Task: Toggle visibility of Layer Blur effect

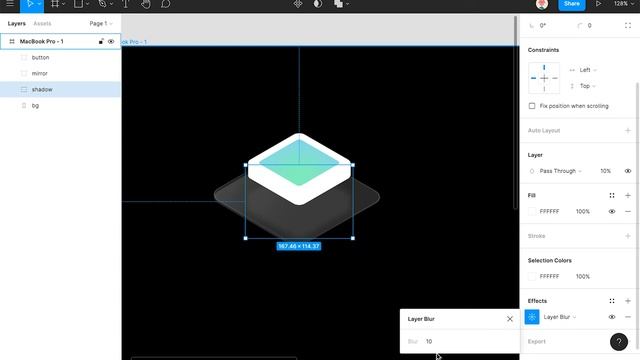Action: pos(612,317)
